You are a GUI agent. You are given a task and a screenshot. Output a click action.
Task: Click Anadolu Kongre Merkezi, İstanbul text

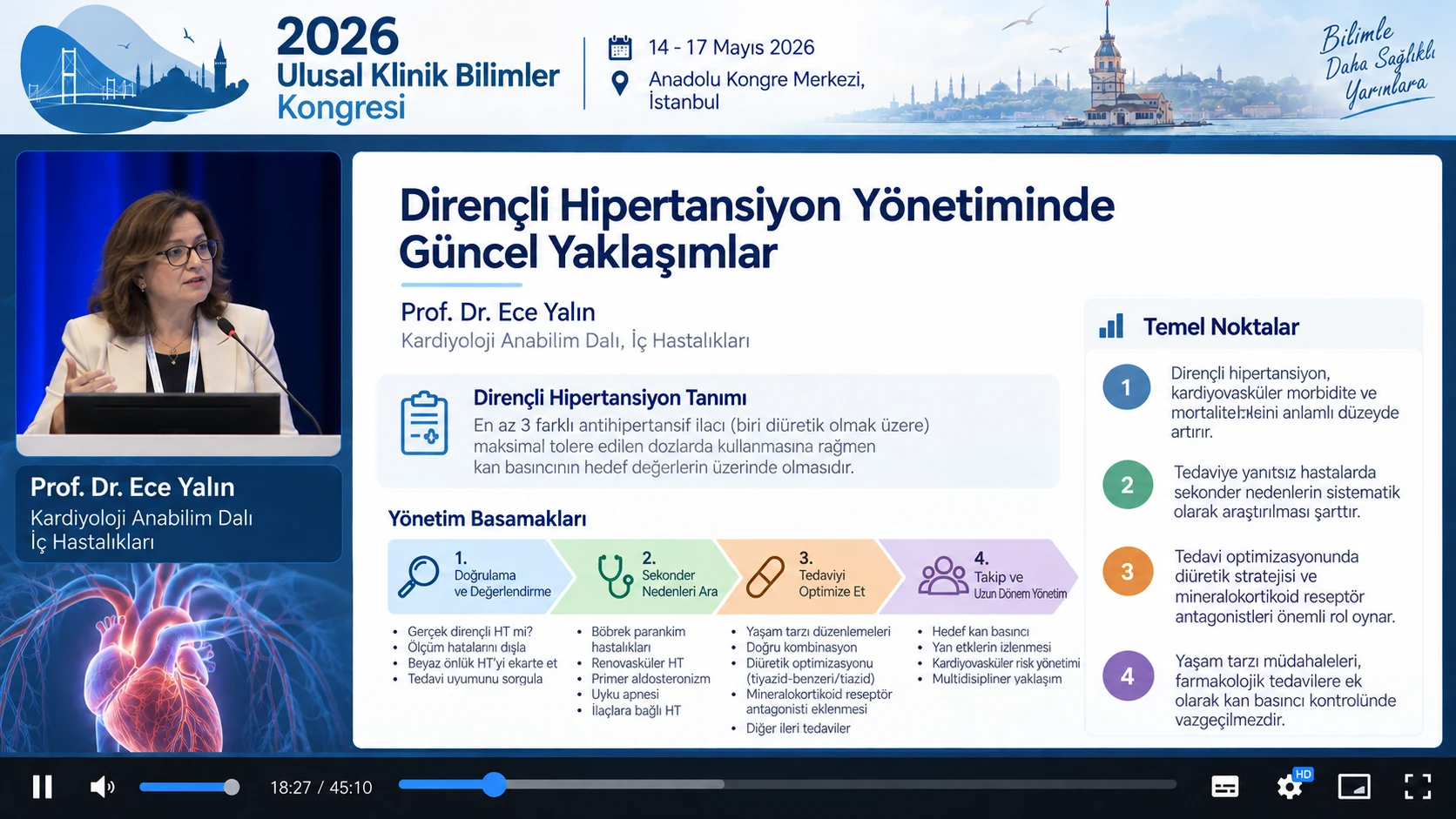757,91
